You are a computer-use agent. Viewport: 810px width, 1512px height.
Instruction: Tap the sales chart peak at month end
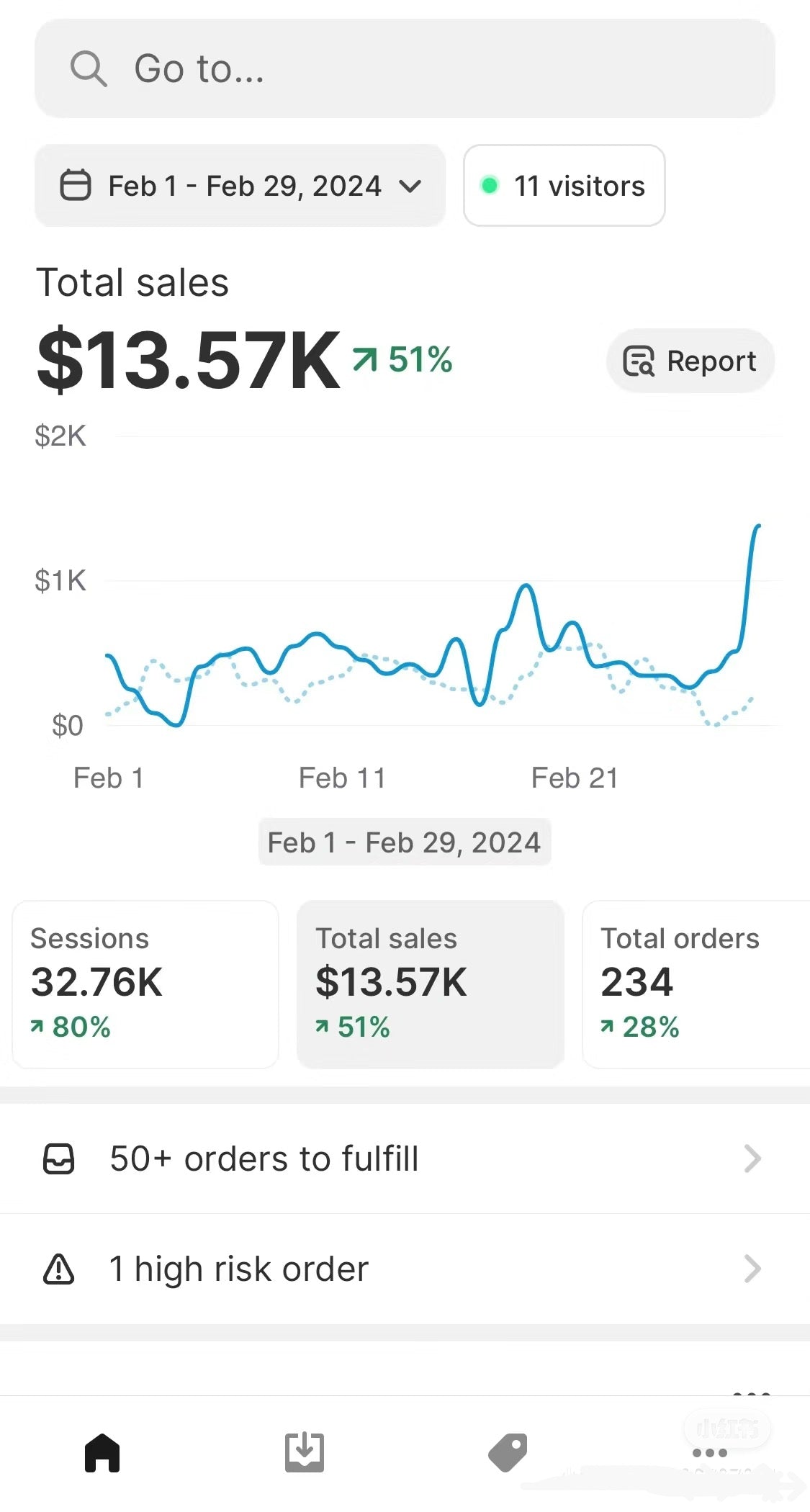point(757,527)
